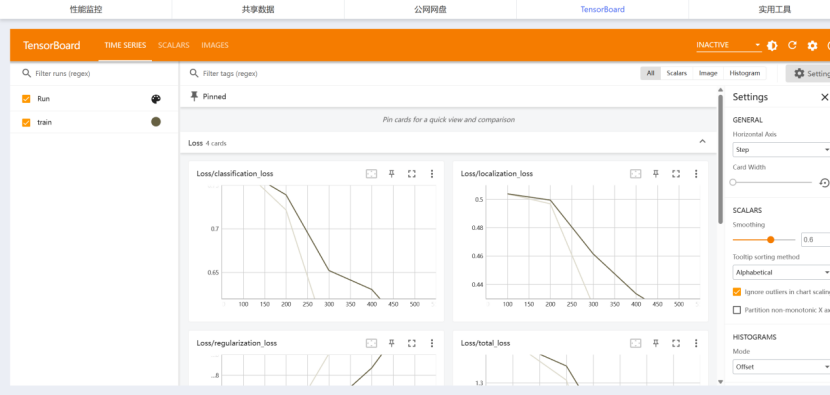Pin the classification_loss card
The image size is (830, 395).
coord(392,174)
